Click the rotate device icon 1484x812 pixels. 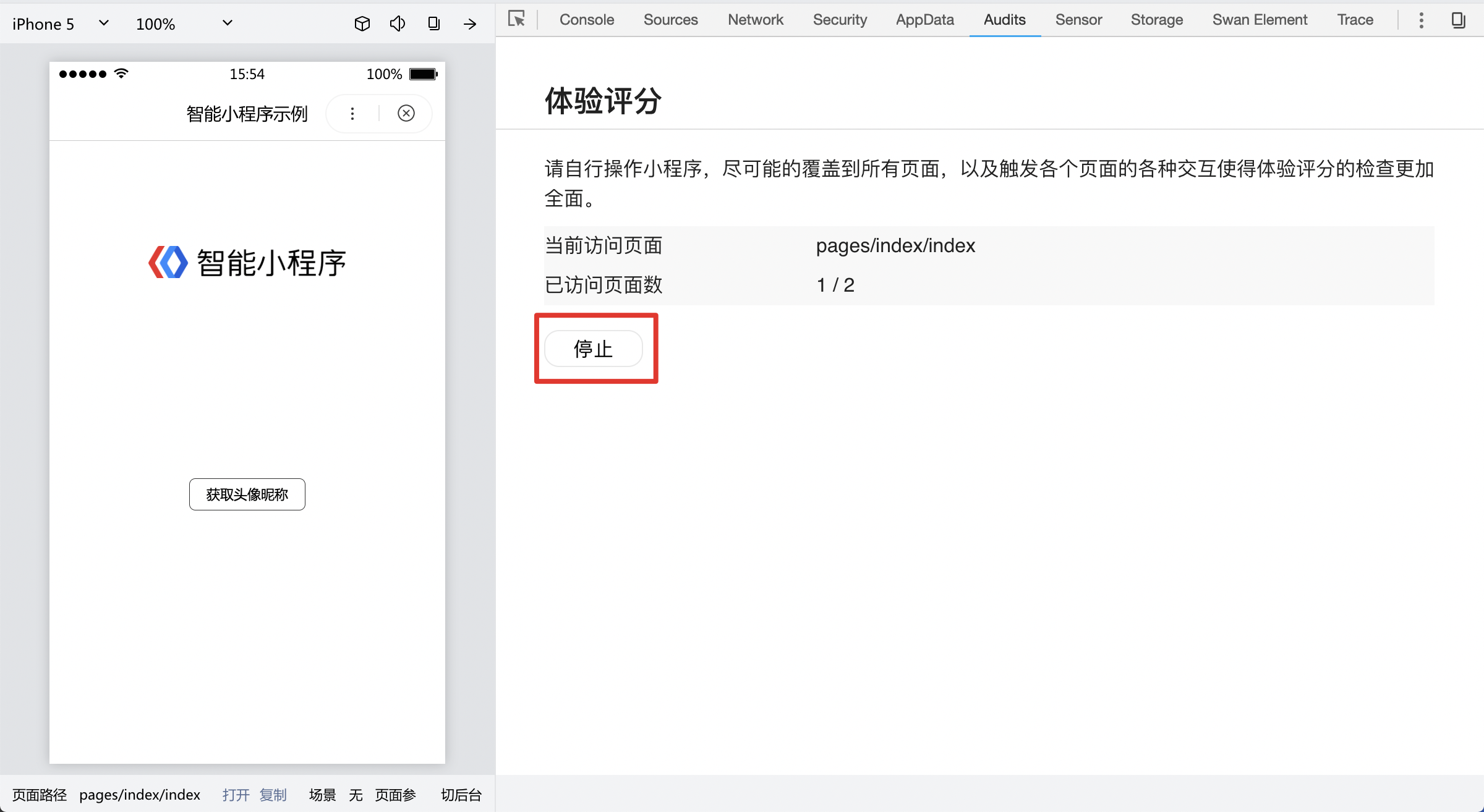point(434,23)
